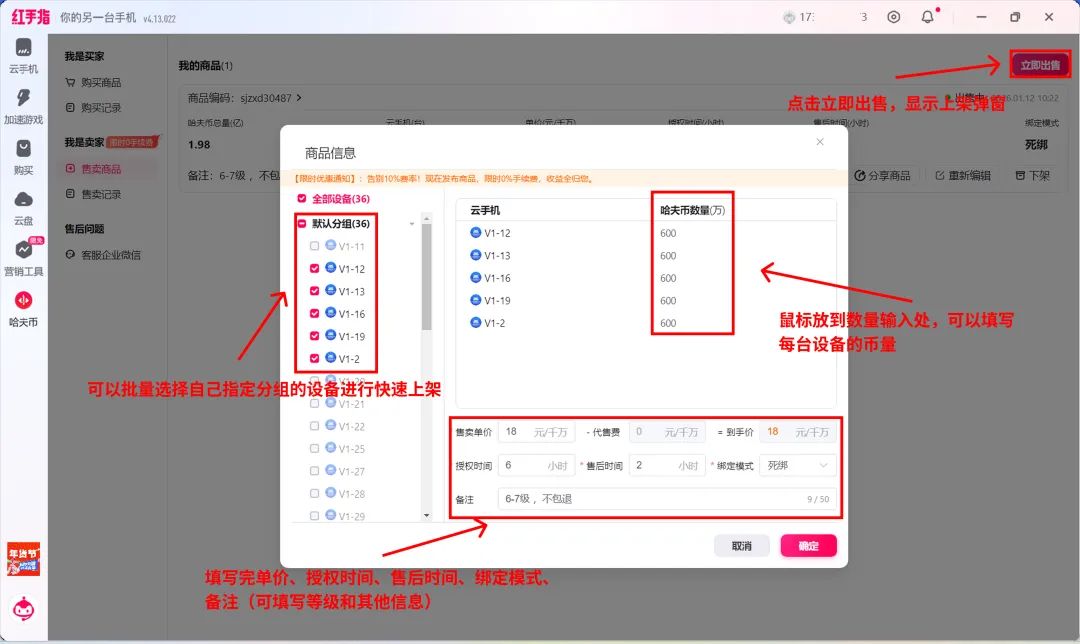Click the 授权时间 hours input field

(536, 466)
